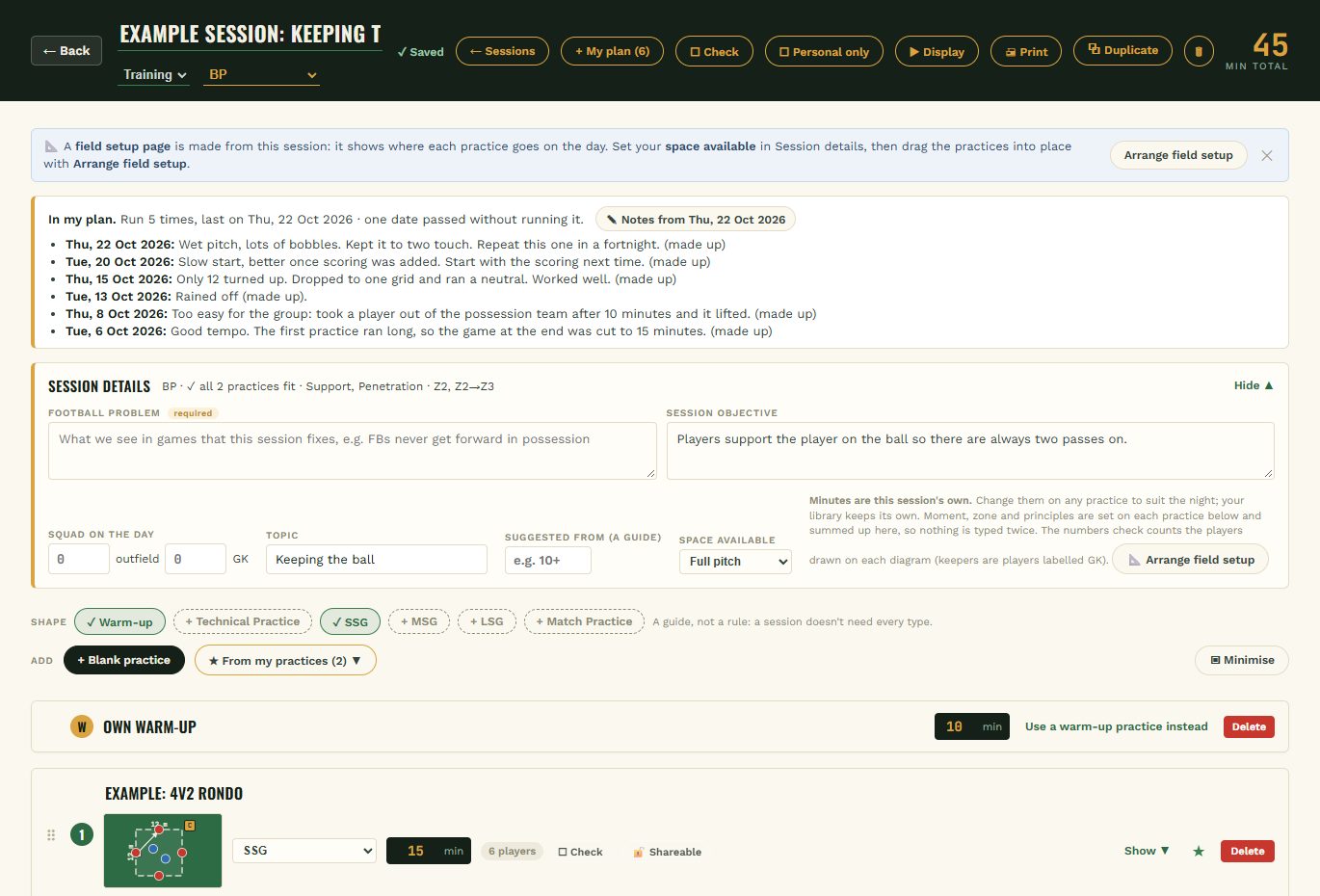The height and width of the screenshot is (896, 1320).
Task: Open the SSG type dropdown on the rondo practice
Action: [304, 851]
